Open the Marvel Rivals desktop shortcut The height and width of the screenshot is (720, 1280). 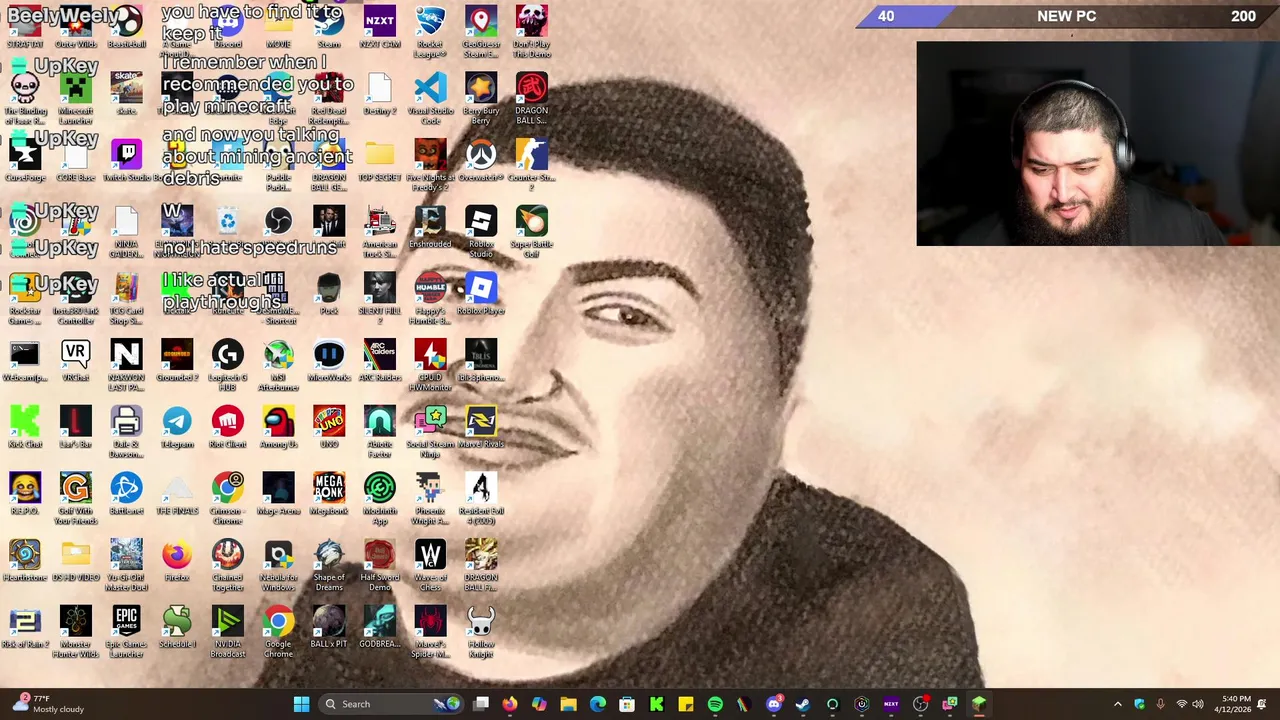click(481, 428)
